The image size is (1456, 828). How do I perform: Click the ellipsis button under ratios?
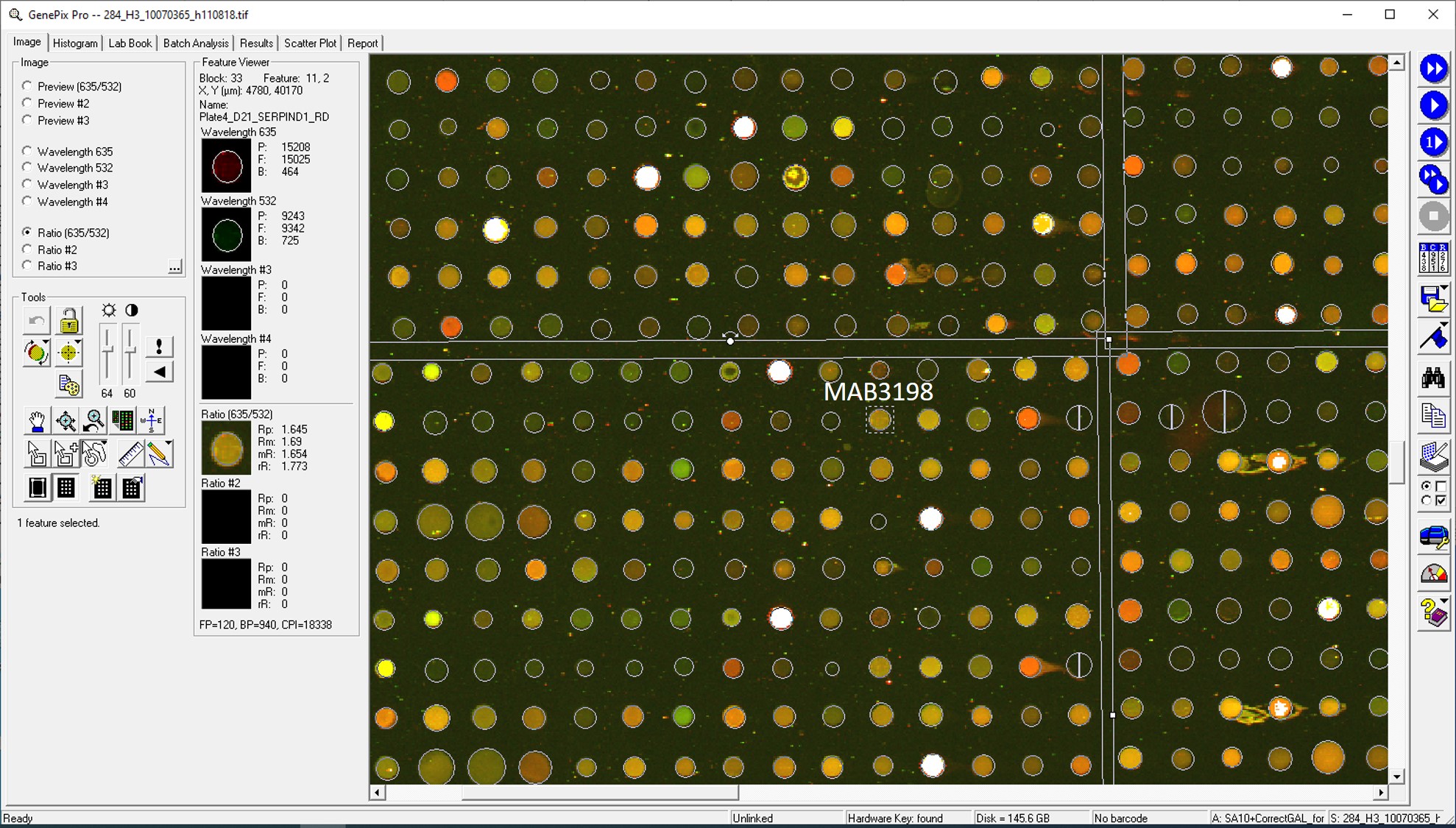174,266
